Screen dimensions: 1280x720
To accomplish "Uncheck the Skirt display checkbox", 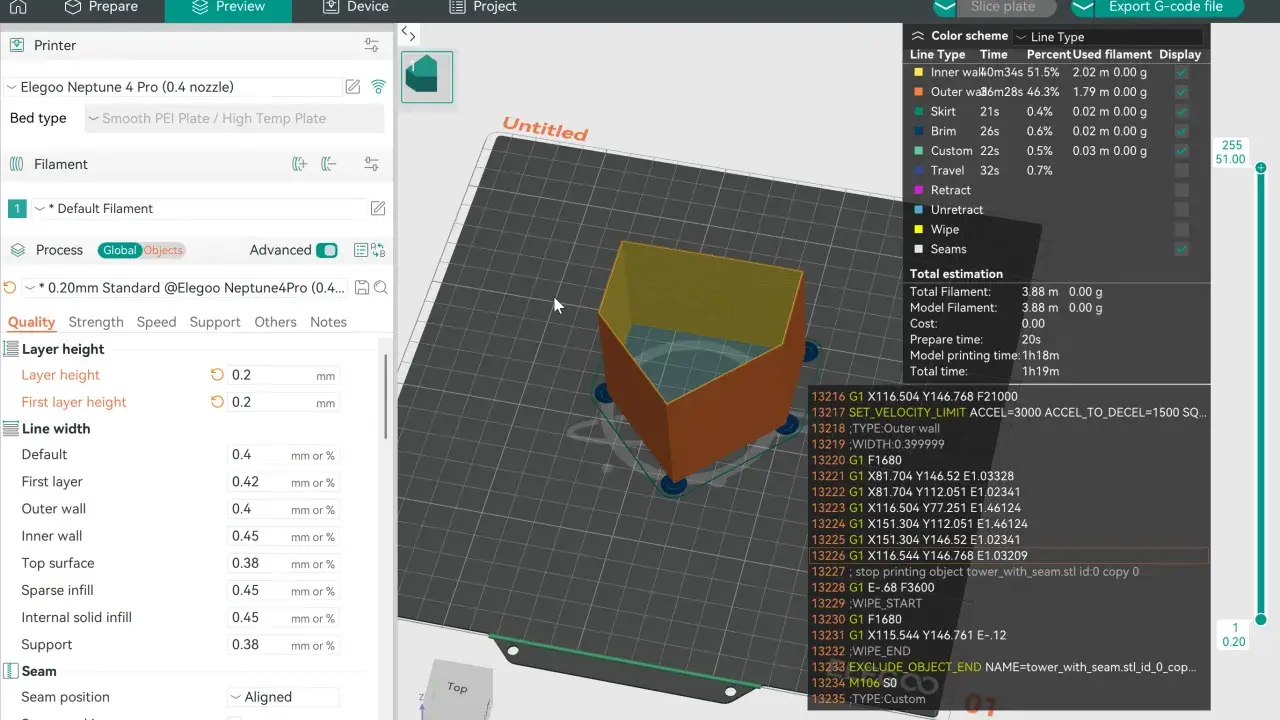I will (x=1182, y=112).
